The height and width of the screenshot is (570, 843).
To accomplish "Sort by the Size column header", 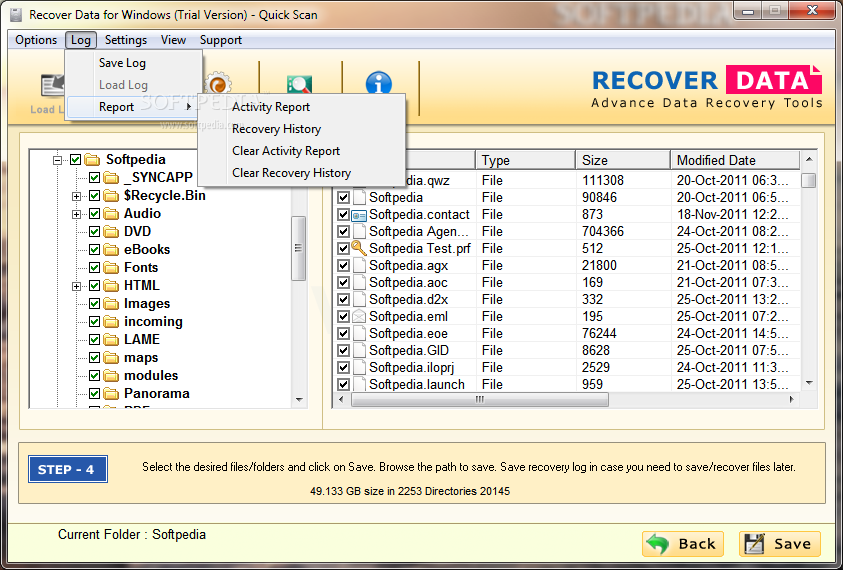I will pos(623,160).
